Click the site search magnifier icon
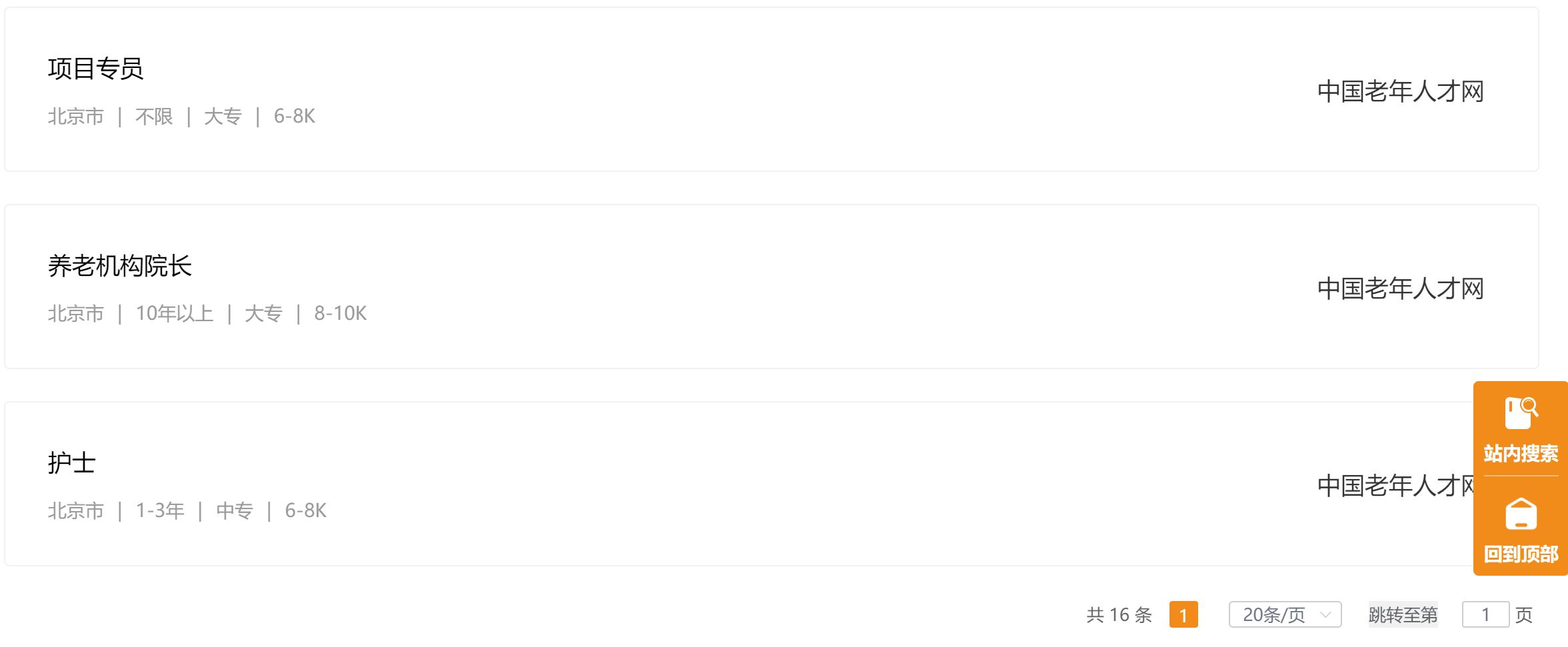Image resolution: width=1568 pixels, height=647 pixels. (x=1521, y=413)
